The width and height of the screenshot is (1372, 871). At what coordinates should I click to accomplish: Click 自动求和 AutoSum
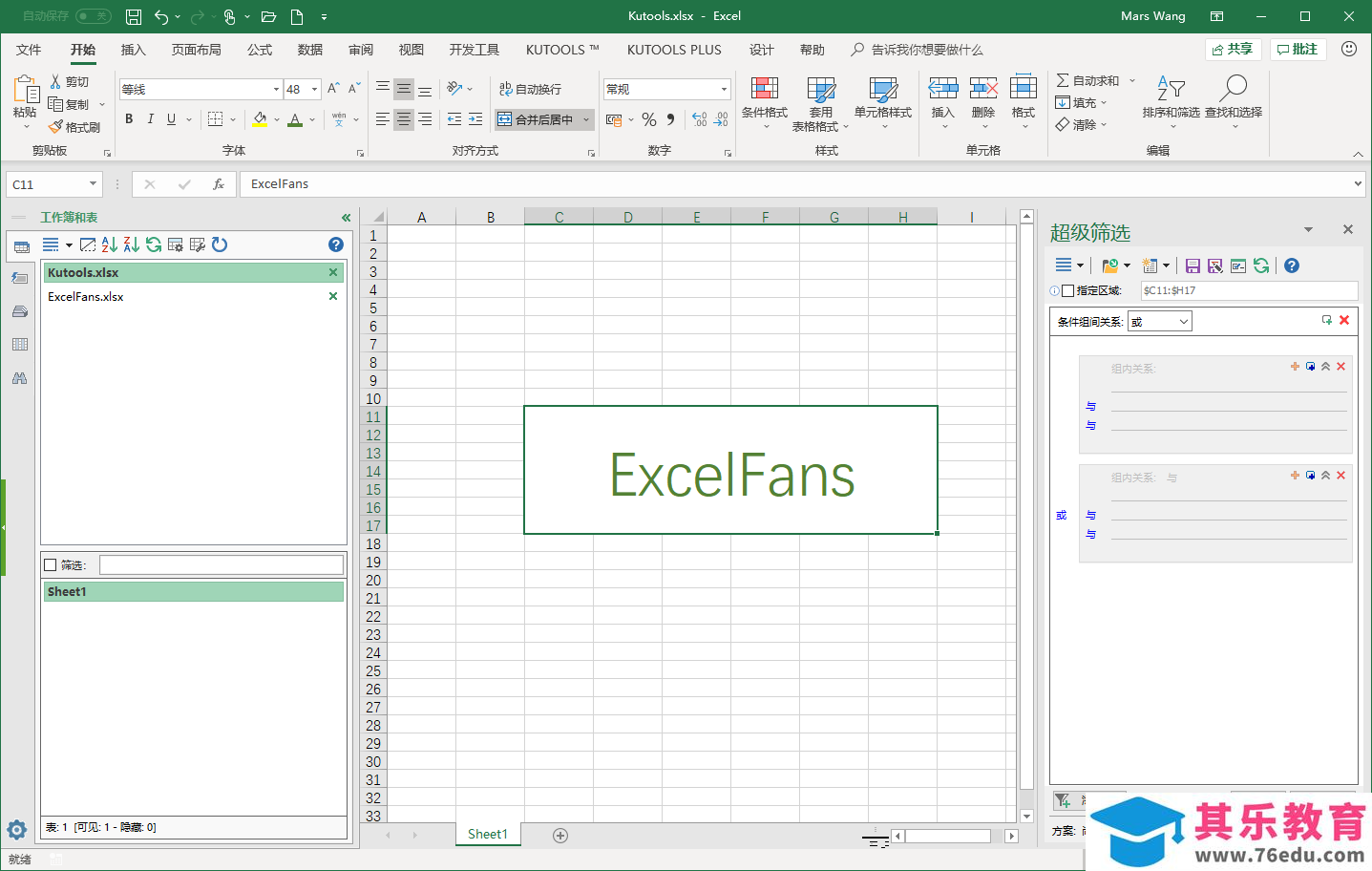click(x=1088, y=81)
